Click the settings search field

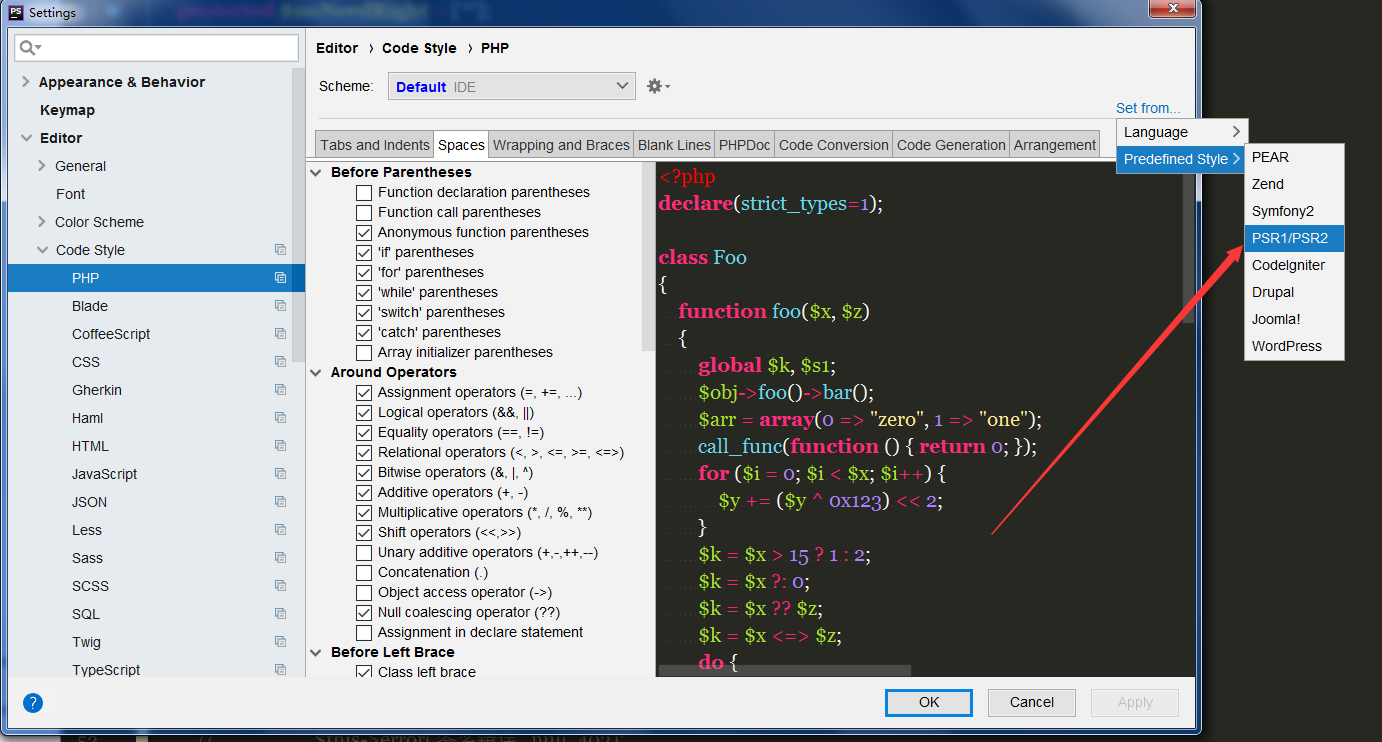click(x=156, y=48)
